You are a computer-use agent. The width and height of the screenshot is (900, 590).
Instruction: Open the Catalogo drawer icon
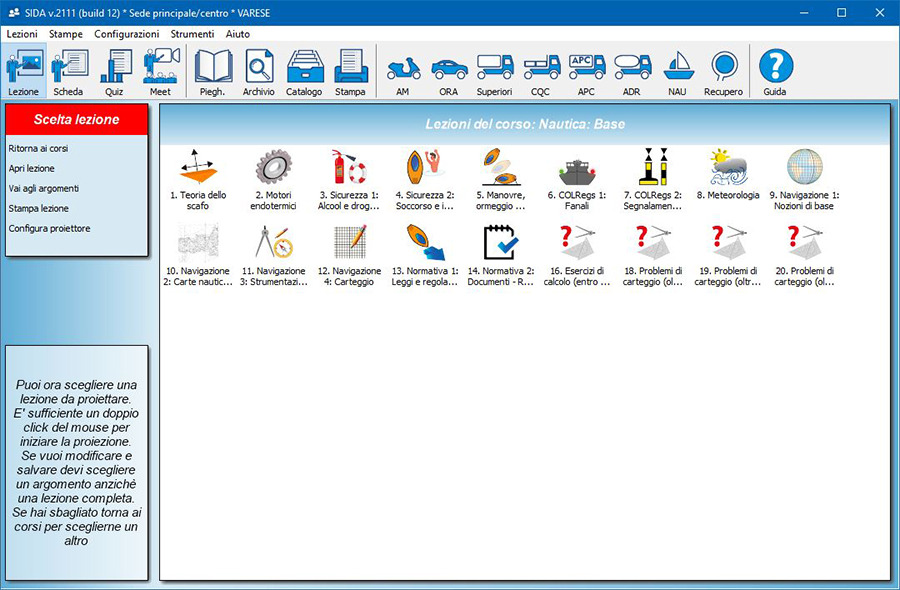coord(304,72)
